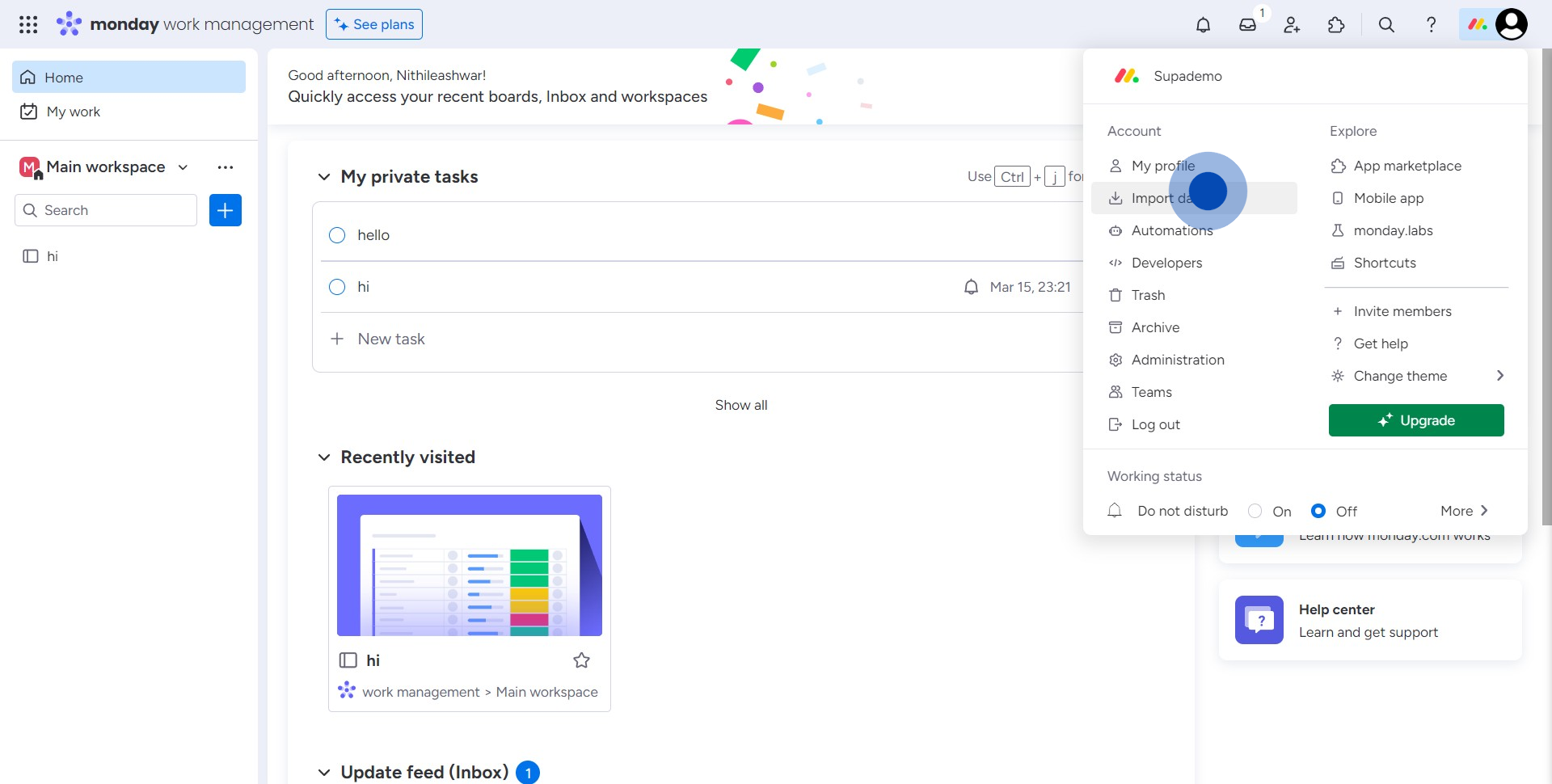The image size is (1552, 784).
Task: Mark the hi task complete
Action: point(337,287)
